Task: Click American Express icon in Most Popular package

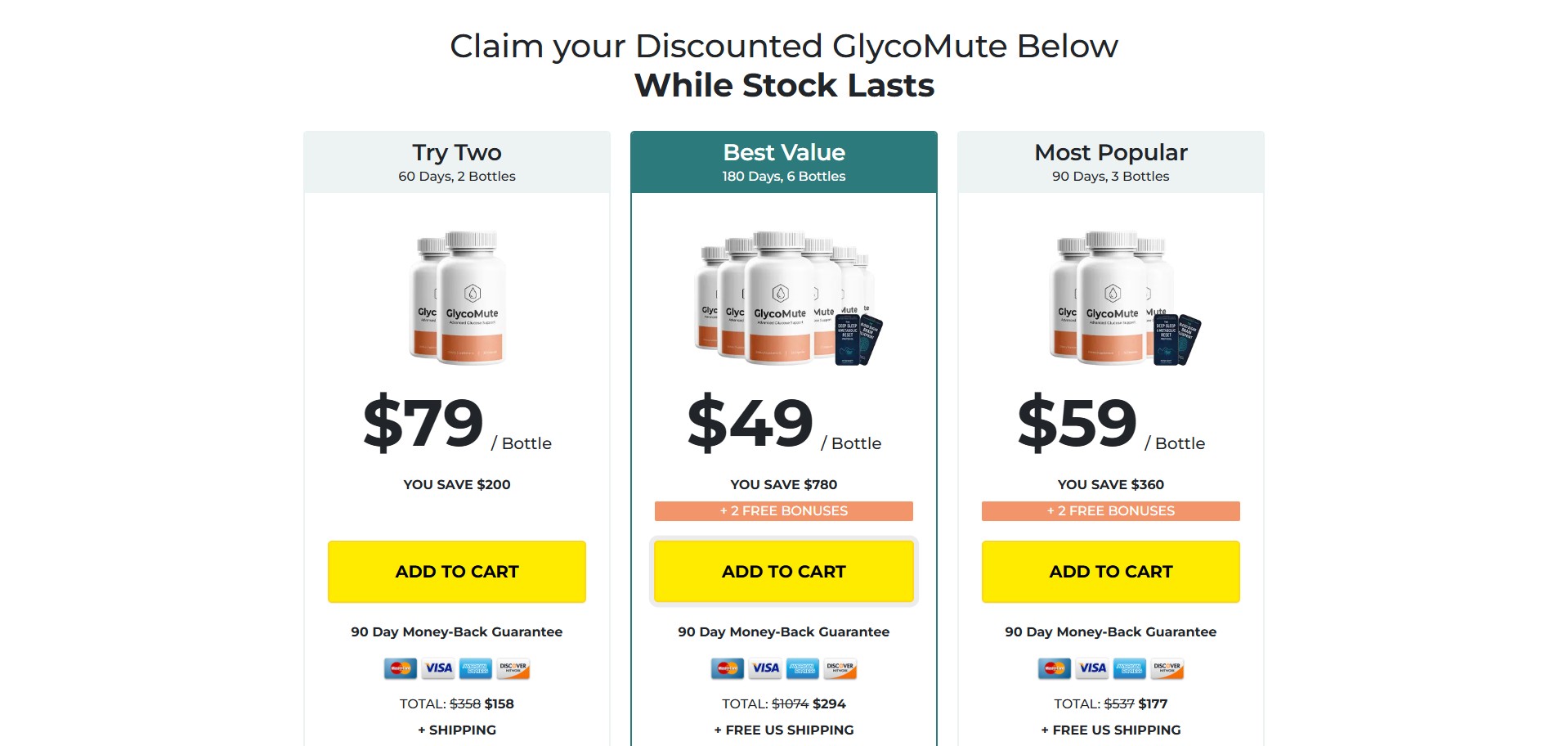Action: pyautogui.click(x=1130, y=668)
